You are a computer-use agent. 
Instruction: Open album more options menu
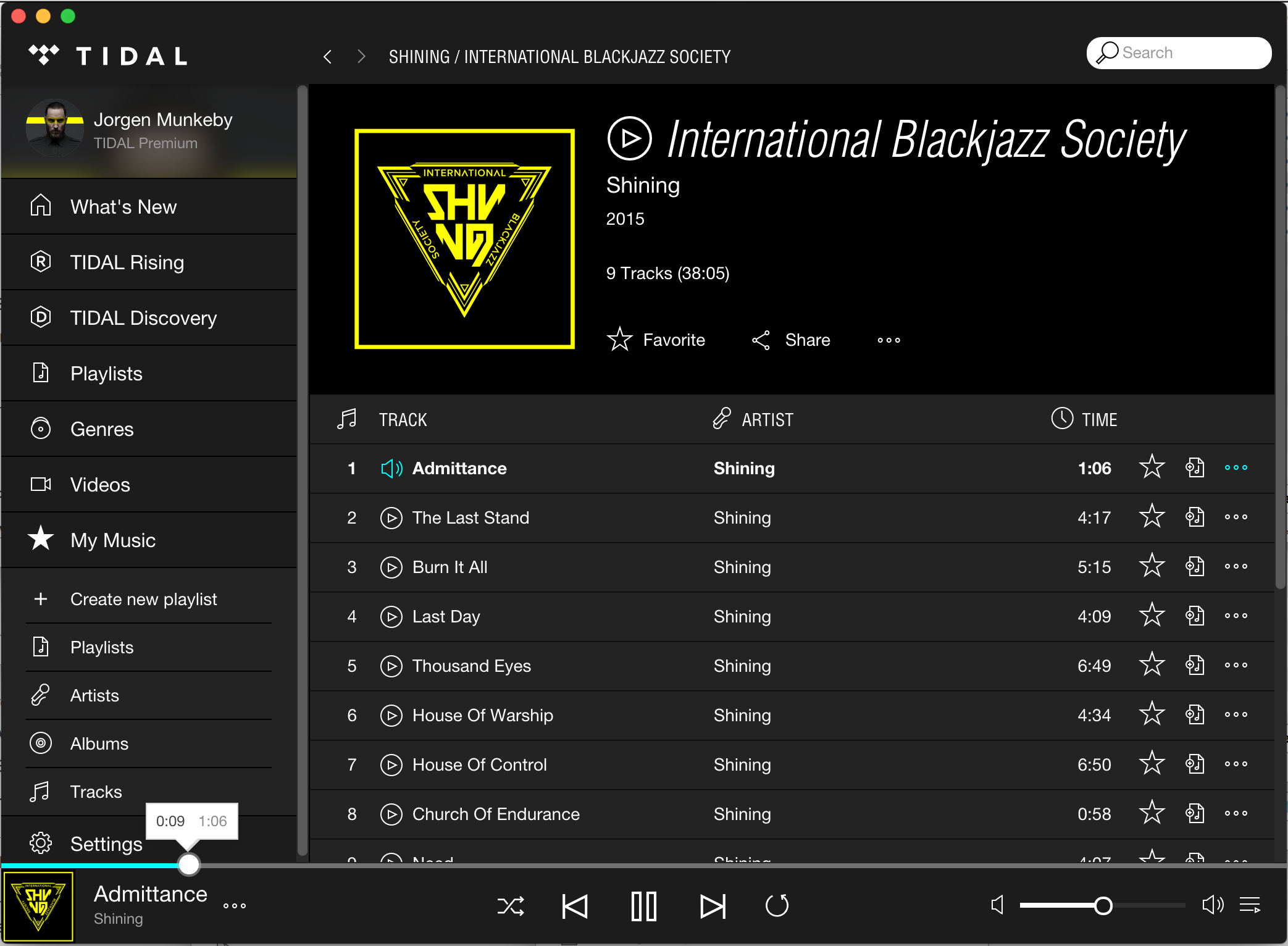(889, 340)
